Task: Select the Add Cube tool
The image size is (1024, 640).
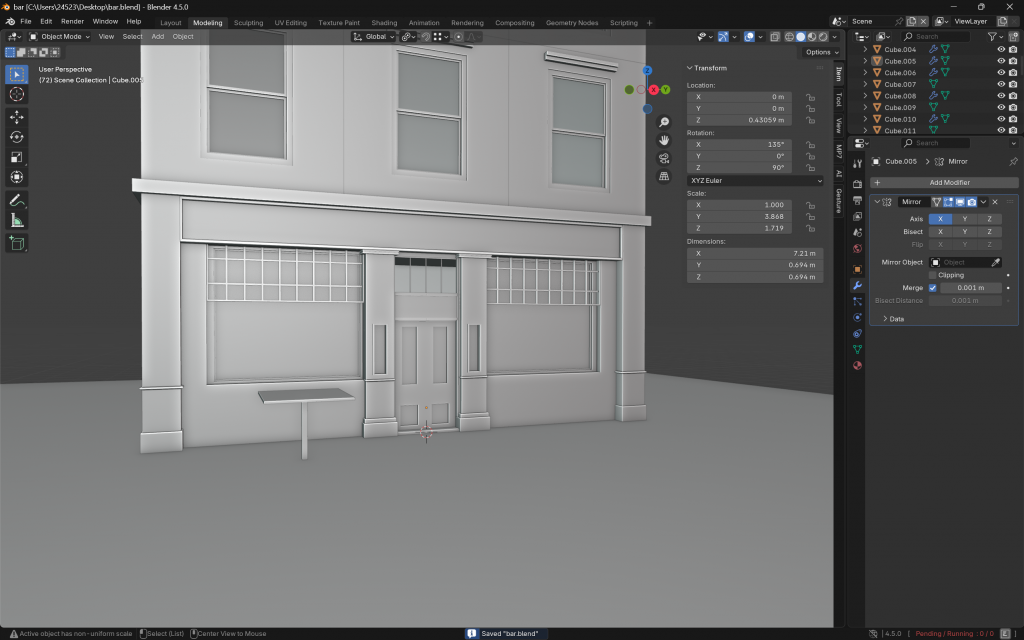Action: (17, 243)
